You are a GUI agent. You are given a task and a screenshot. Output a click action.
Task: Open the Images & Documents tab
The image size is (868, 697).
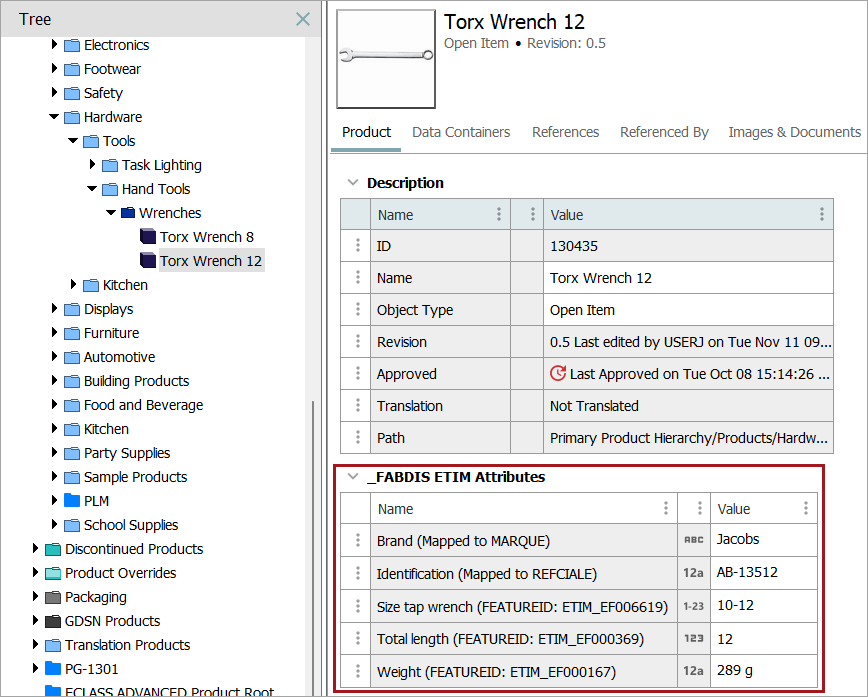click(794, 132)
